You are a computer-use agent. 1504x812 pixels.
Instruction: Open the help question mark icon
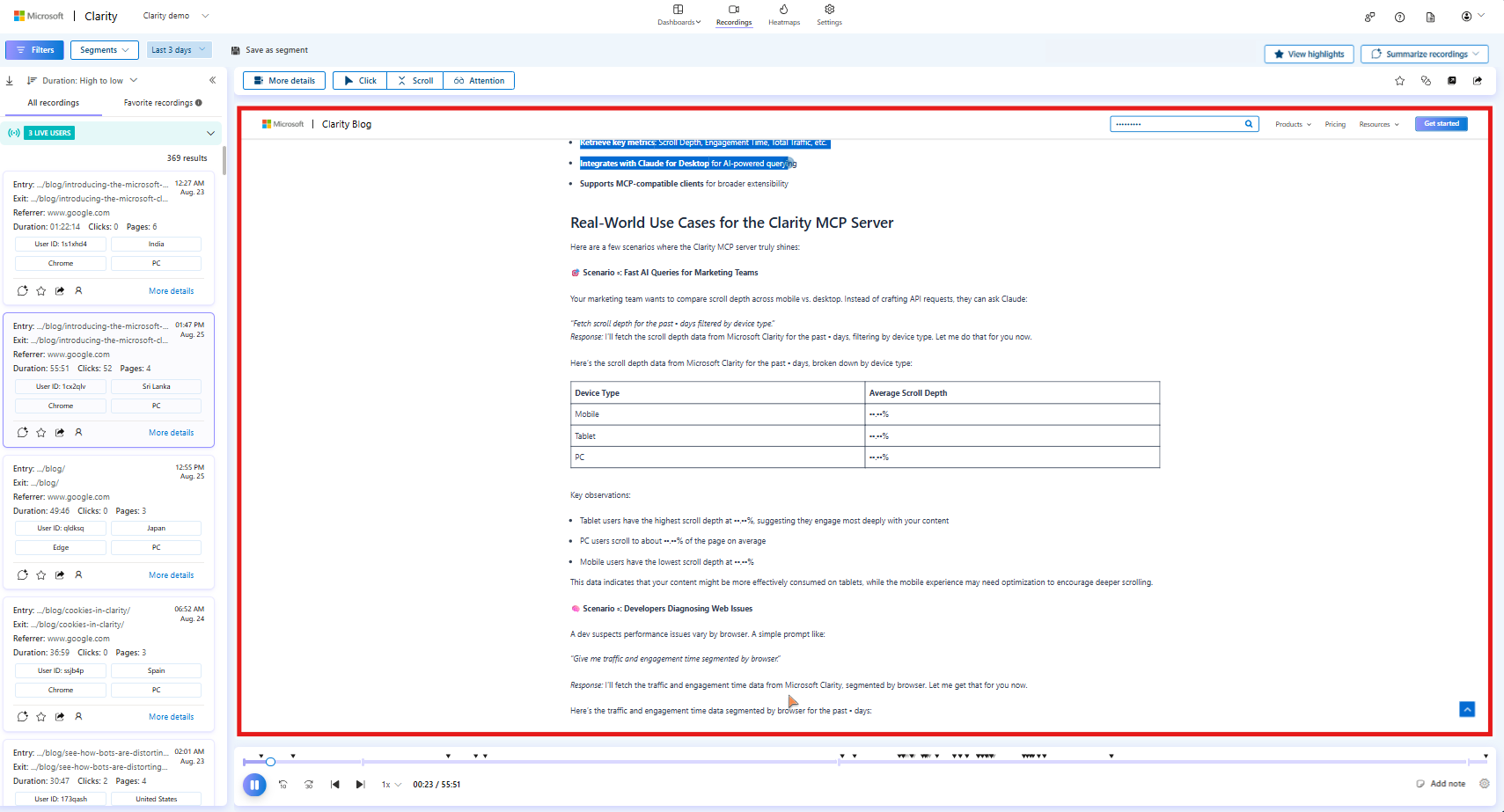(x=1399, y=17)
